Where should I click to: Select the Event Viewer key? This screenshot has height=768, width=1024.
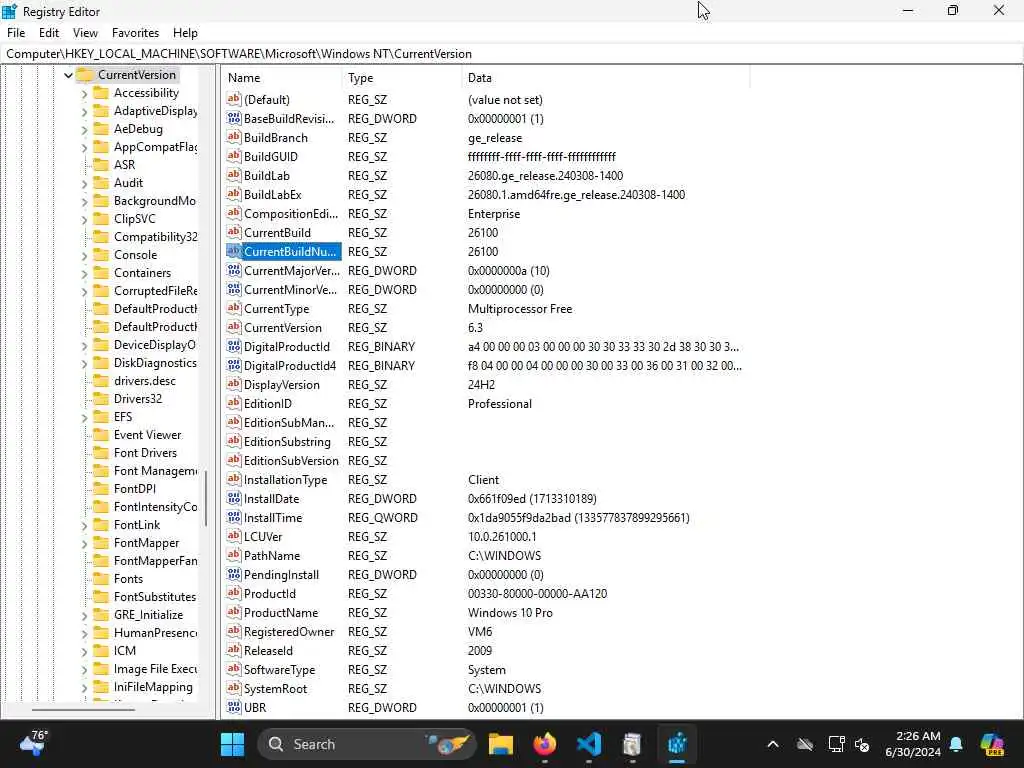click(147, 434)
